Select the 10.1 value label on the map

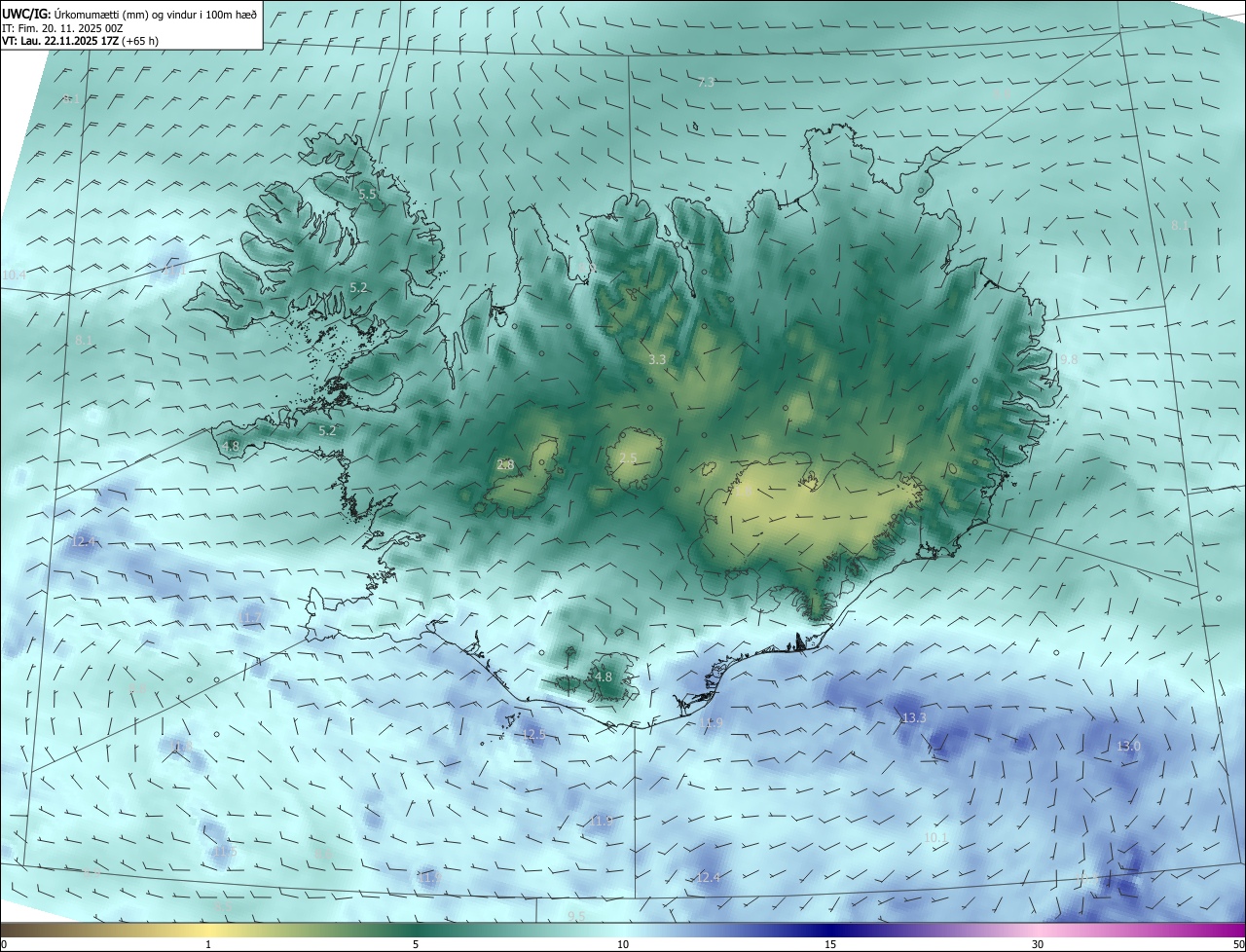935,837
